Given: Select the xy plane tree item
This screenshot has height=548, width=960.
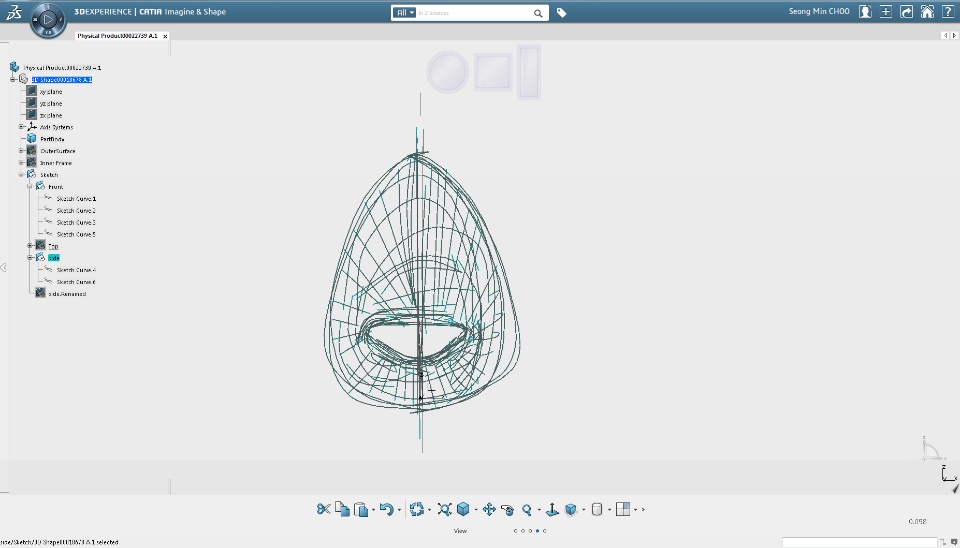Looking at the screenshot, I should pos(51,92).
